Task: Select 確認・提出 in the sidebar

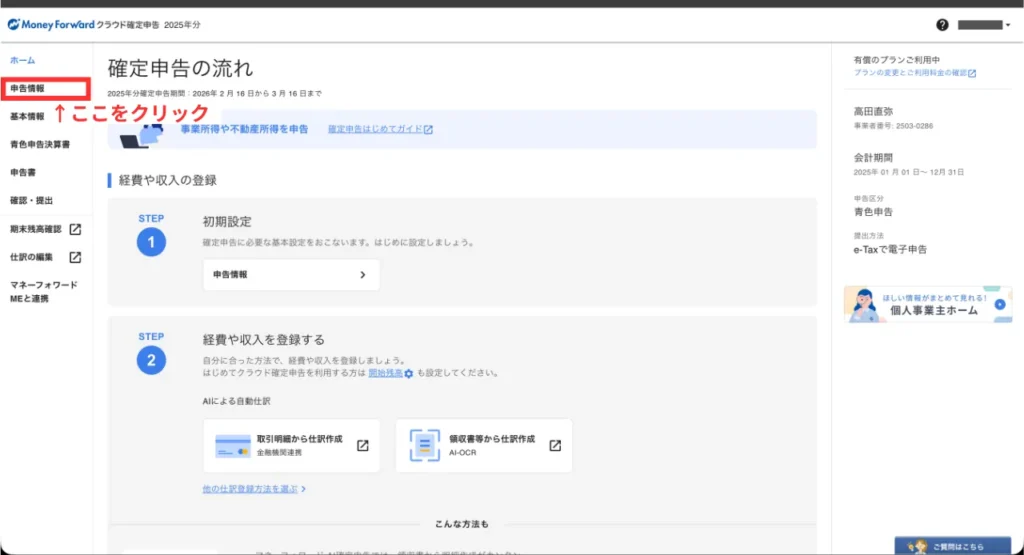Action: 30,200
